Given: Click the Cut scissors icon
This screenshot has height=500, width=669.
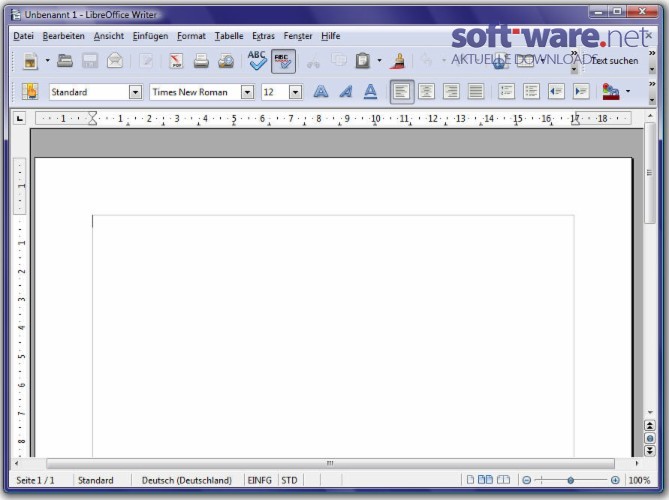Looking at the screenshot, I should (313, 62).
